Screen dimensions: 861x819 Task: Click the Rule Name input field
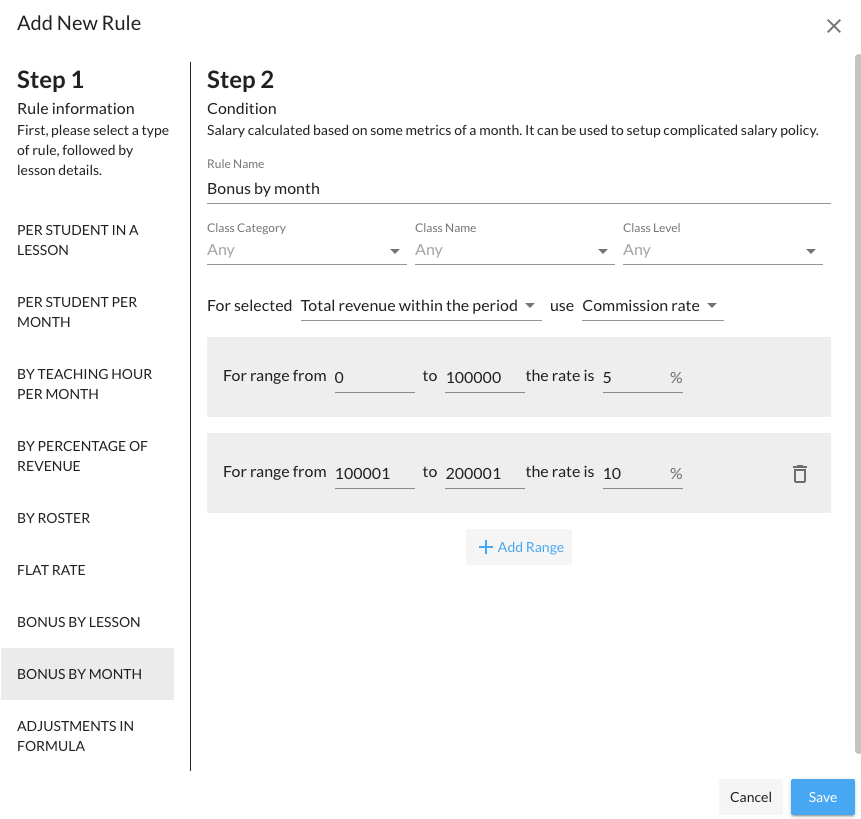[x=518, y=188]
